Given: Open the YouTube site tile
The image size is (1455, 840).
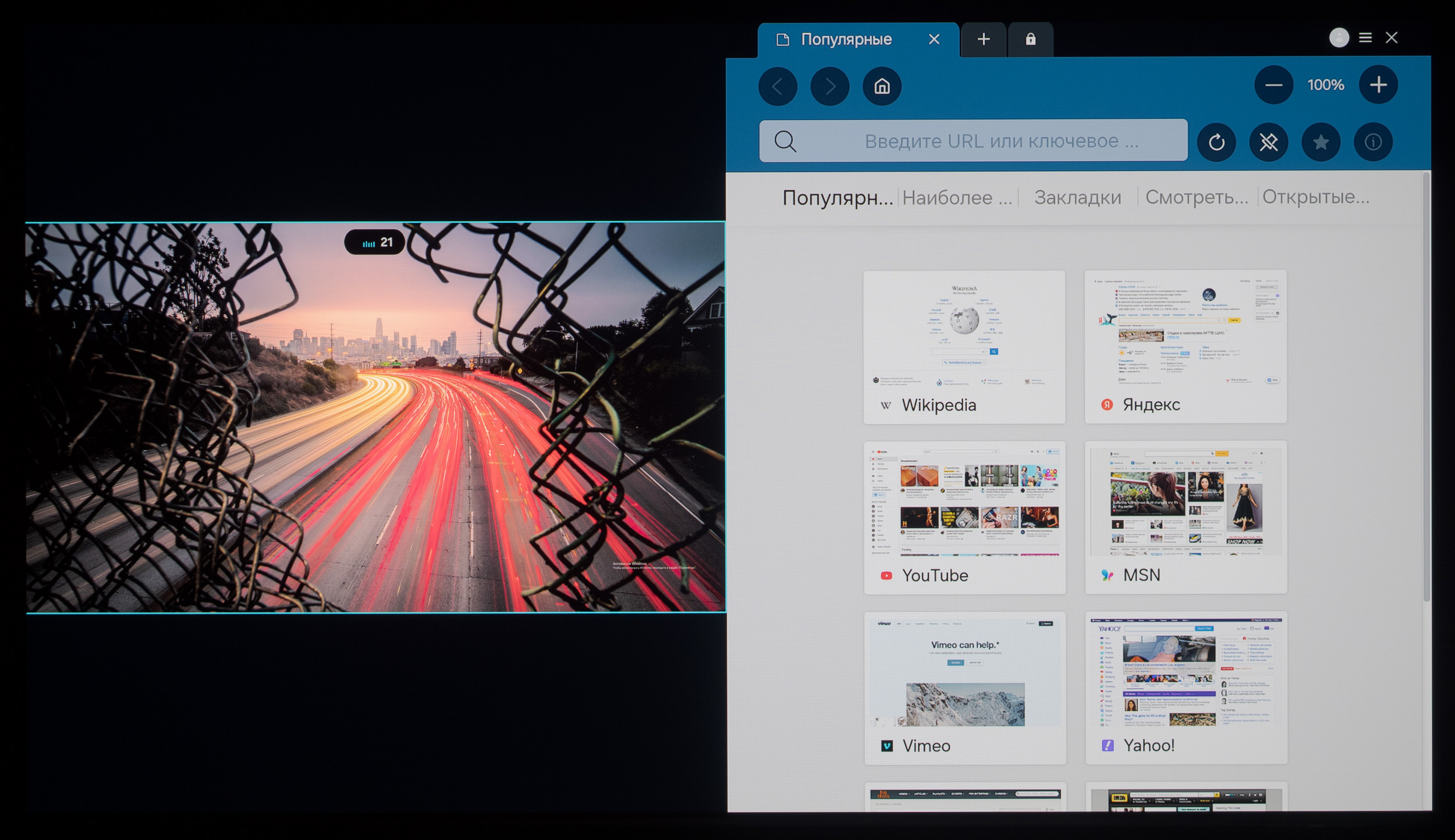Looking at the screenshot, I should [x=964, y=517].
